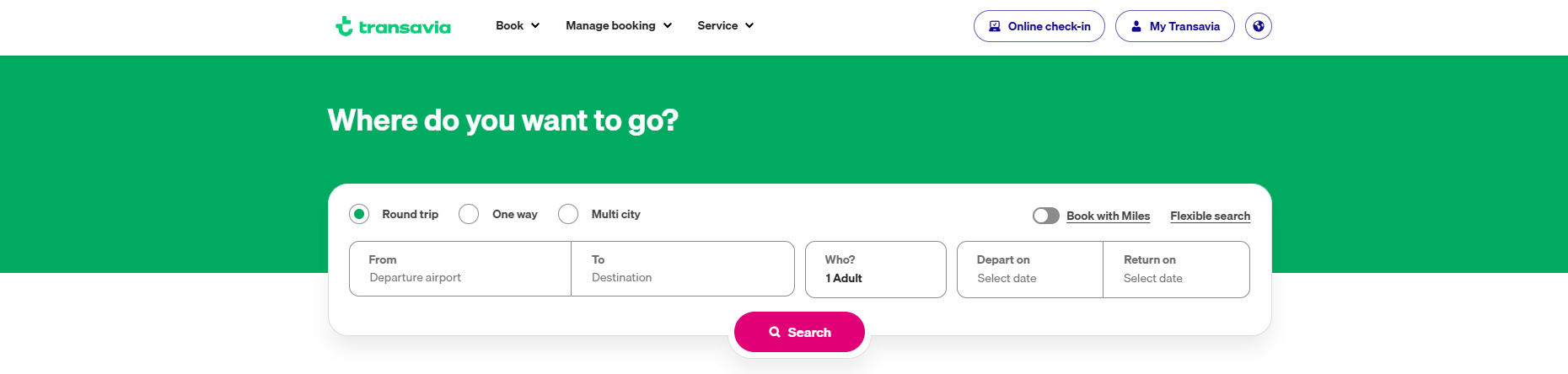Click the Transavia logo
This screenshot has width=1568, height=374.
pos(393,27)
